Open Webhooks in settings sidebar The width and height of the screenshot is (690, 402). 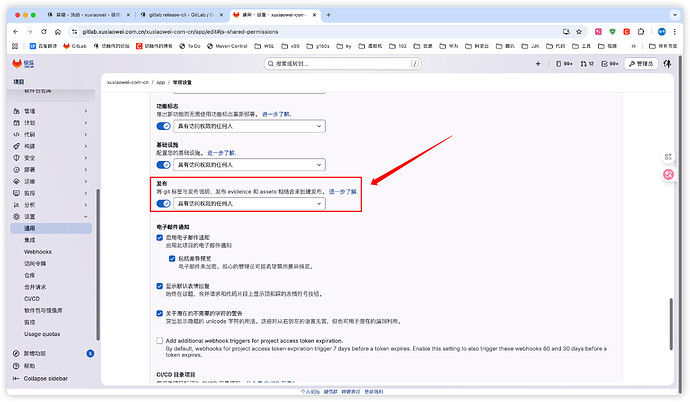coord(39,251)
